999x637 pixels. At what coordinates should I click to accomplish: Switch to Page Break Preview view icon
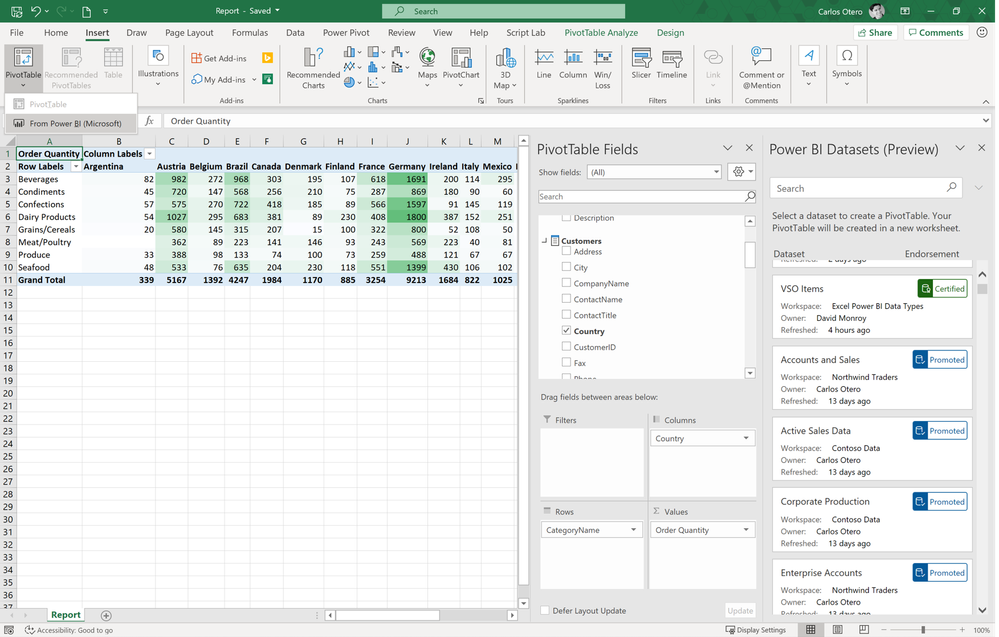pos(864,629)
